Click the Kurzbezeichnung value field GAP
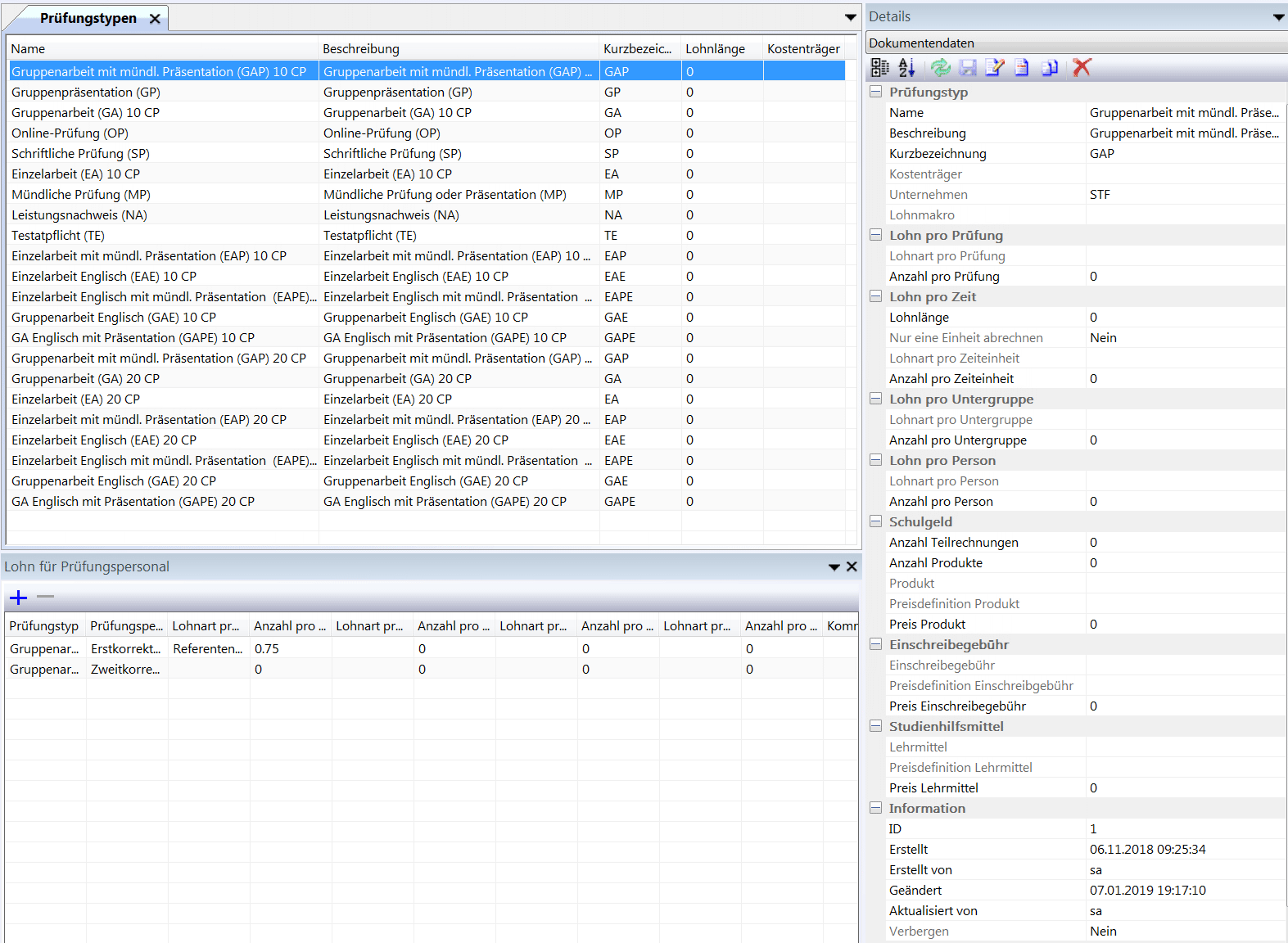The height and width of the screenshot is (943, 1288). (1183, 154)
